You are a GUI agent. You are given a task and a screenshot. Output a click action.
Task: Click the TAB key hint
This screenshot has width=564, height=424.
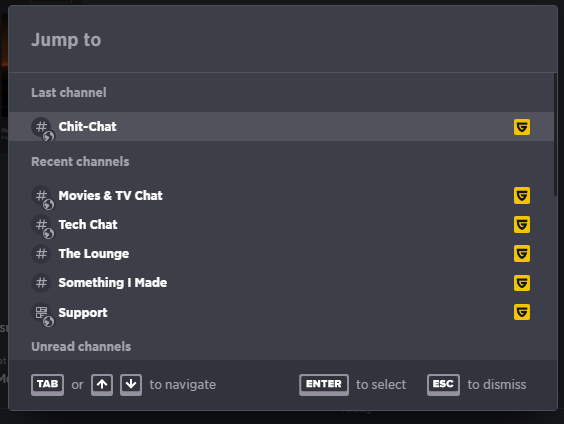47,384
